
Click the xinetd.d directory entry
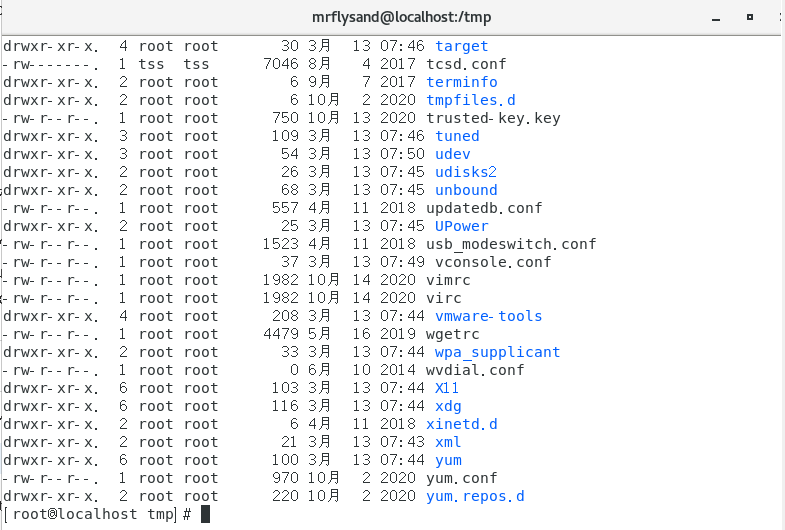(x=462, y=424)
